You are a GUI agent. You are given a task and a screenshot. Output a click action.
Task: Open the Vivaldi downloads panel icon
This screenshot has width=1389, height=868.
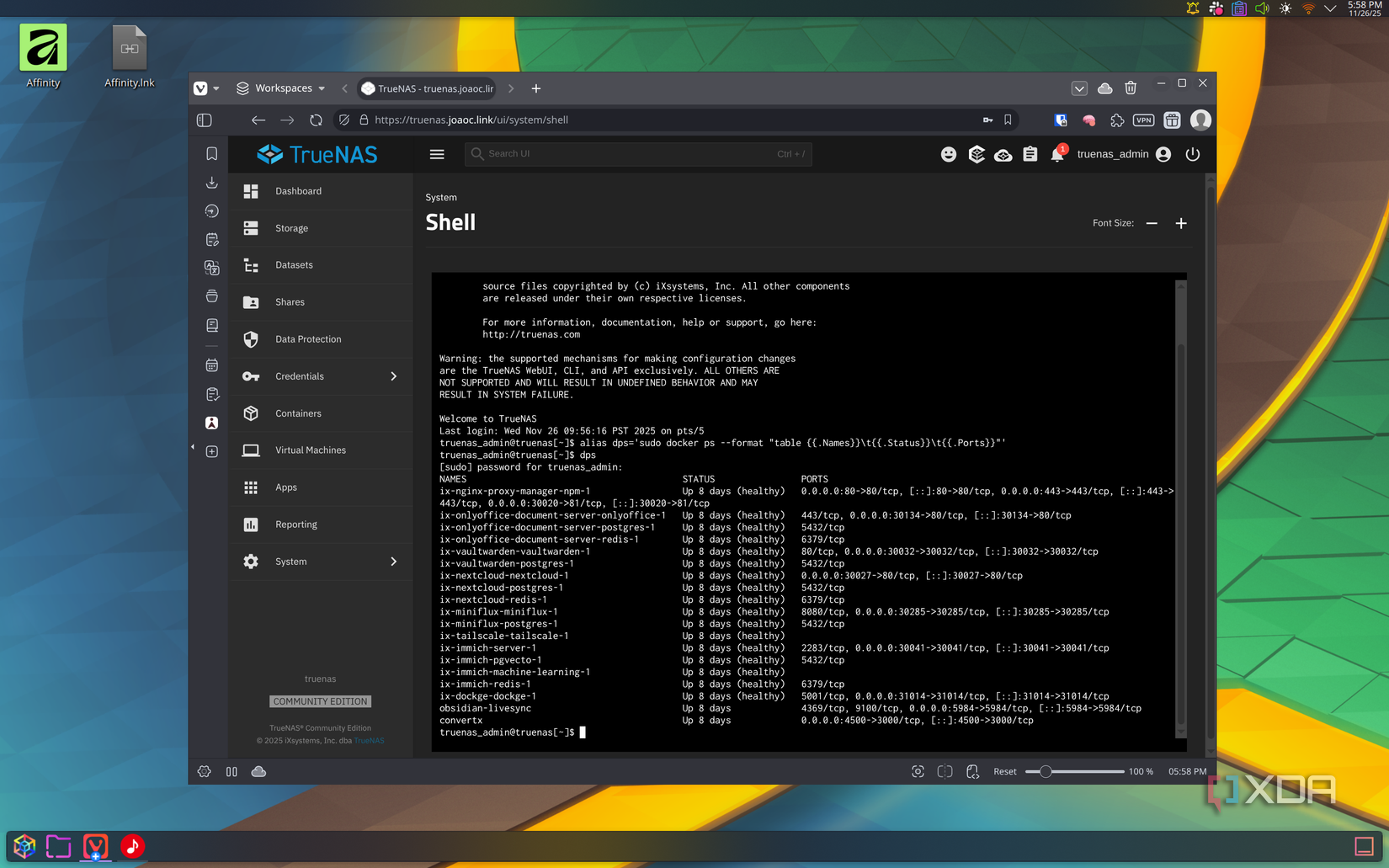pyautogui.click(x=211, y=183)
